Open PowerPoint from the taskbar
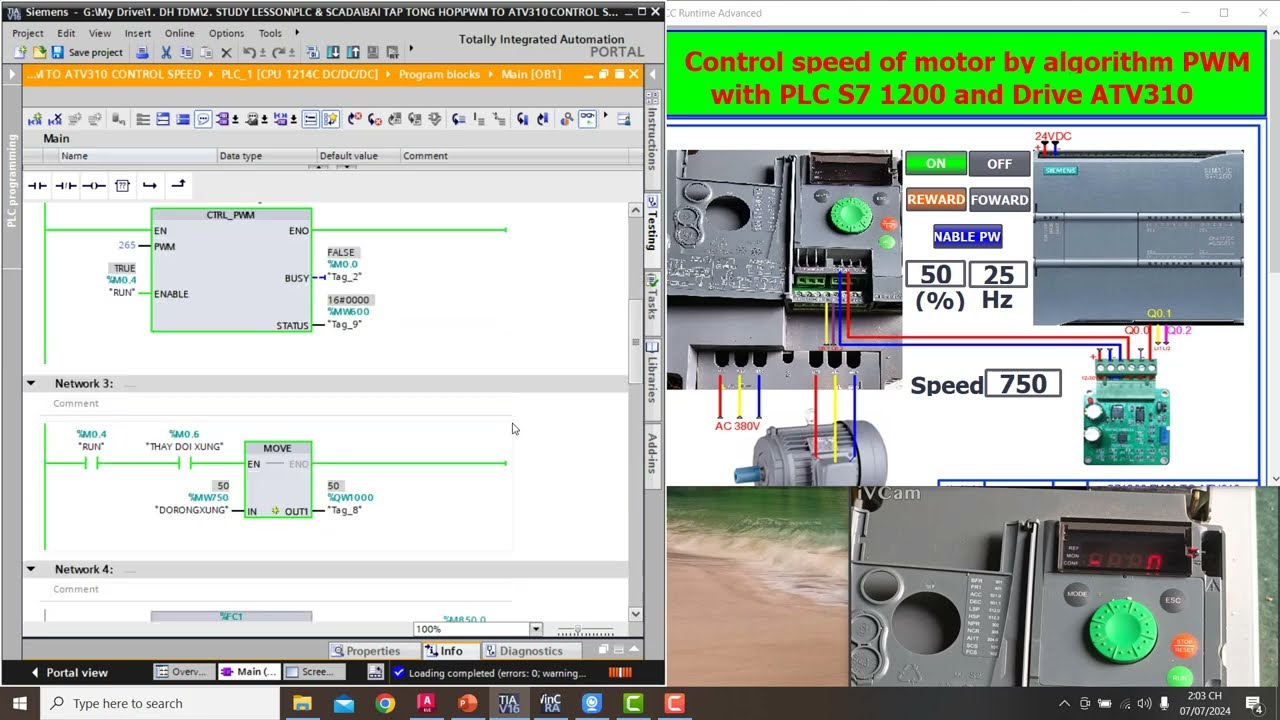The width and height of the screenshot is (1280, 720). pos(468,703)
